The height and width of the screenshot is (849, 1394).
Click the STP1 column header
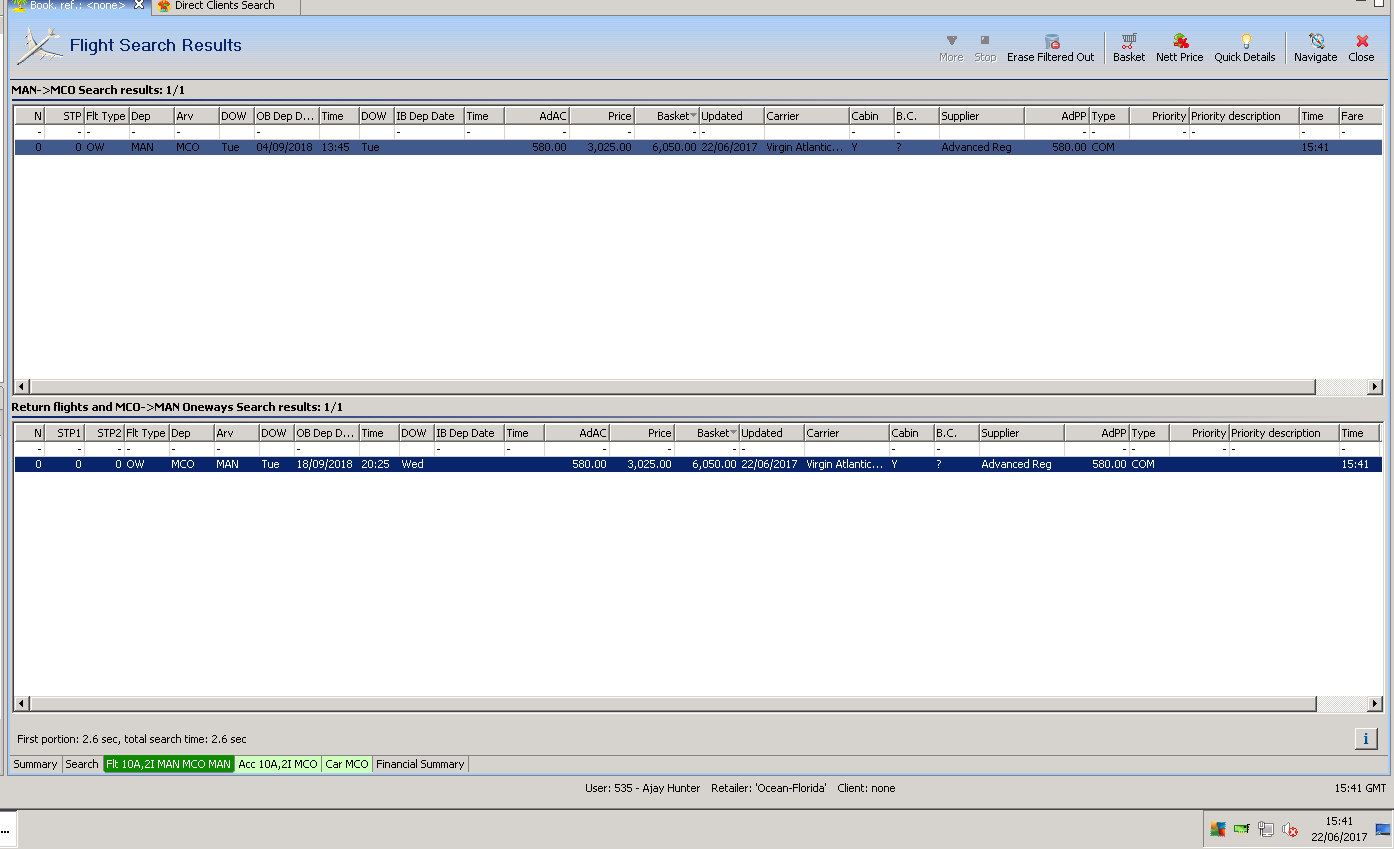click(x=64, y=433)
